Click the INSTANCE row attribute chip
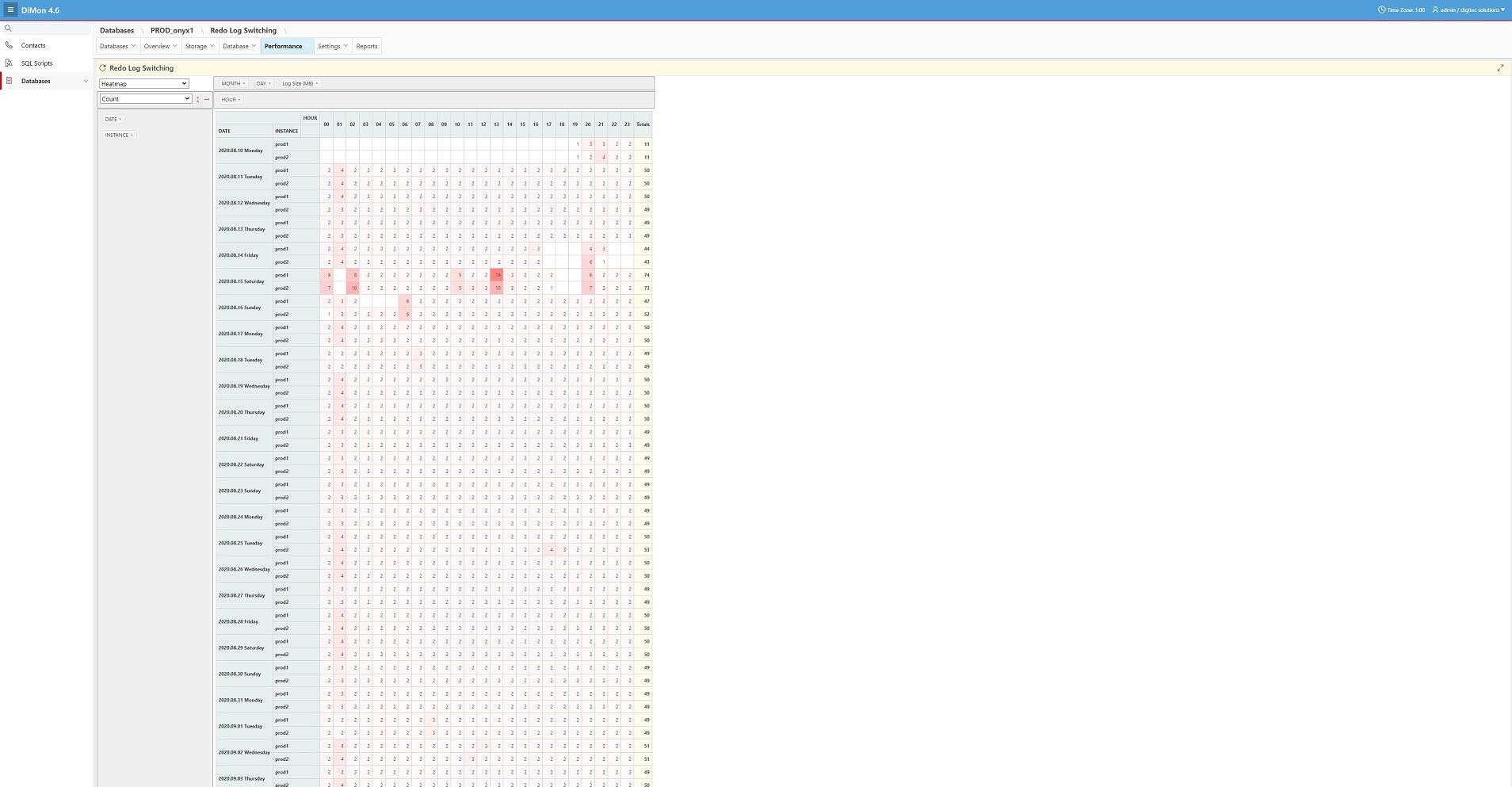This screenshot has height=787, width=1512. pos(119,135)
